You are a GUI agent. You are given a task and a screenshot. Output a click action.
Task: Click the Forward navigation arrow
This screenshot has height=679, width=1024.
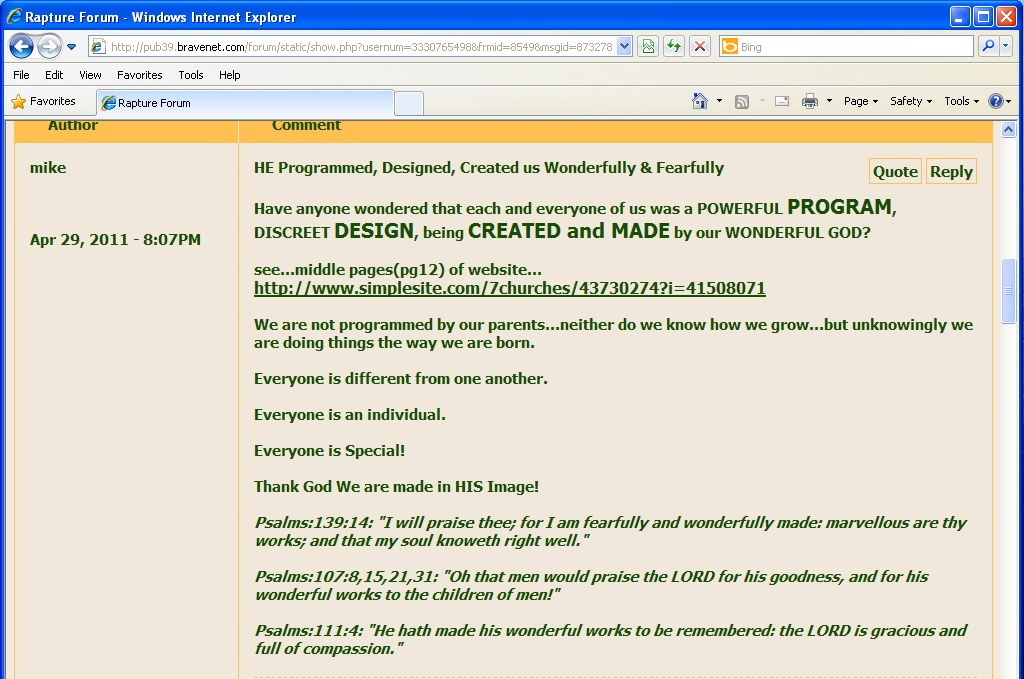[x=50, y=46]
